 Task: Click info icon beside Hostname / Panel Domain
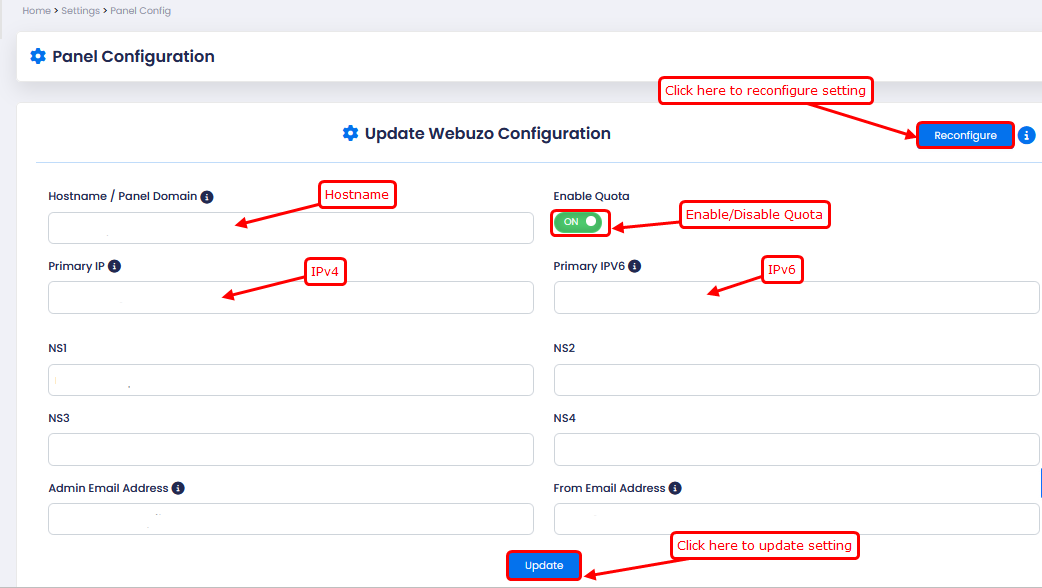(x=206, y=197)
